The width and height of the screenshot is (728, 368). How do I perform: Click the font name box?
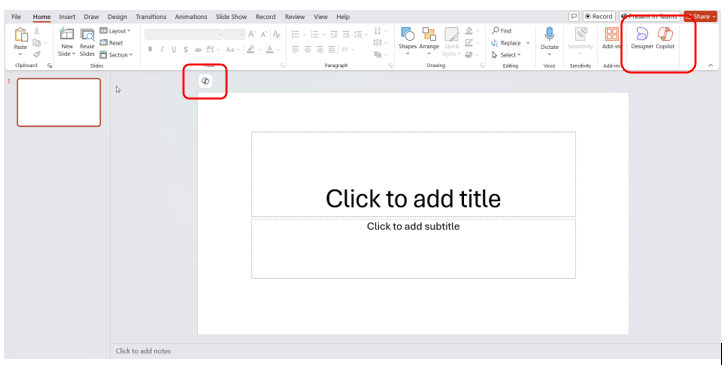click(x=184, y=34)
